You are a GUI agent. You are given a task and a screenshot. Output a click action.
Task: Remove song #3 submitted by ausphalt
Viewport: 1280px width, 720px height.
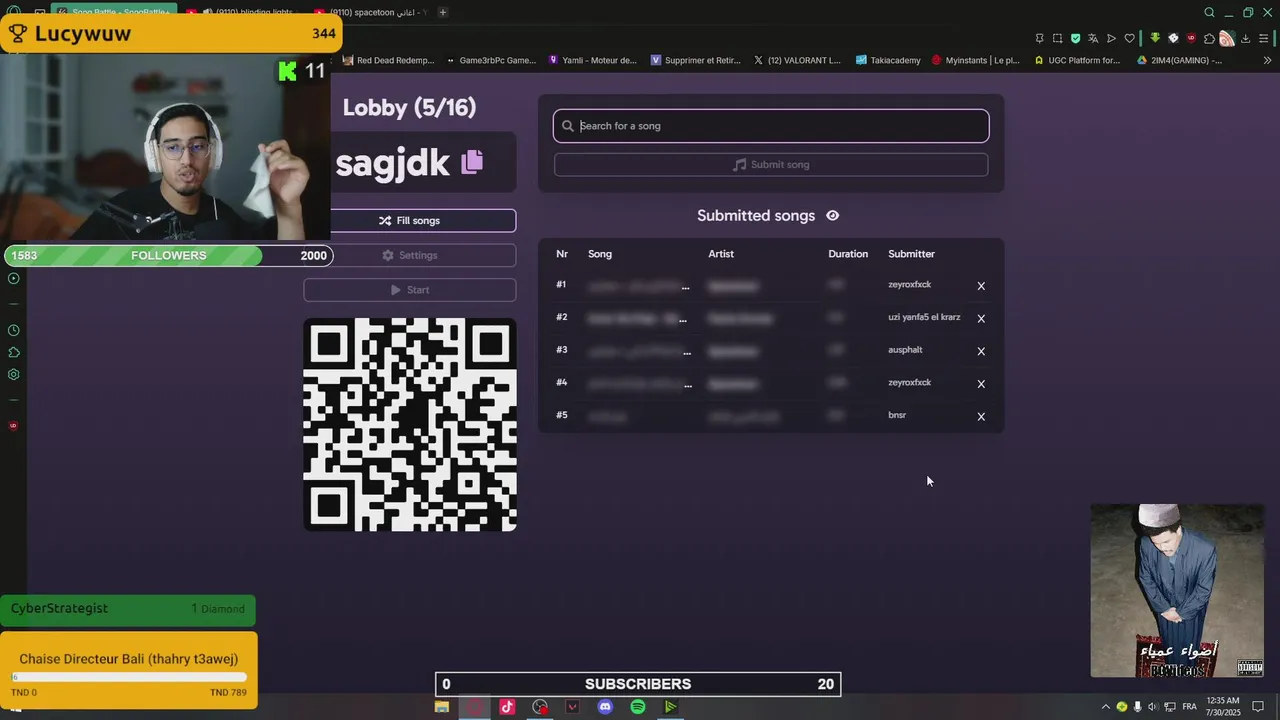point(981,351)
